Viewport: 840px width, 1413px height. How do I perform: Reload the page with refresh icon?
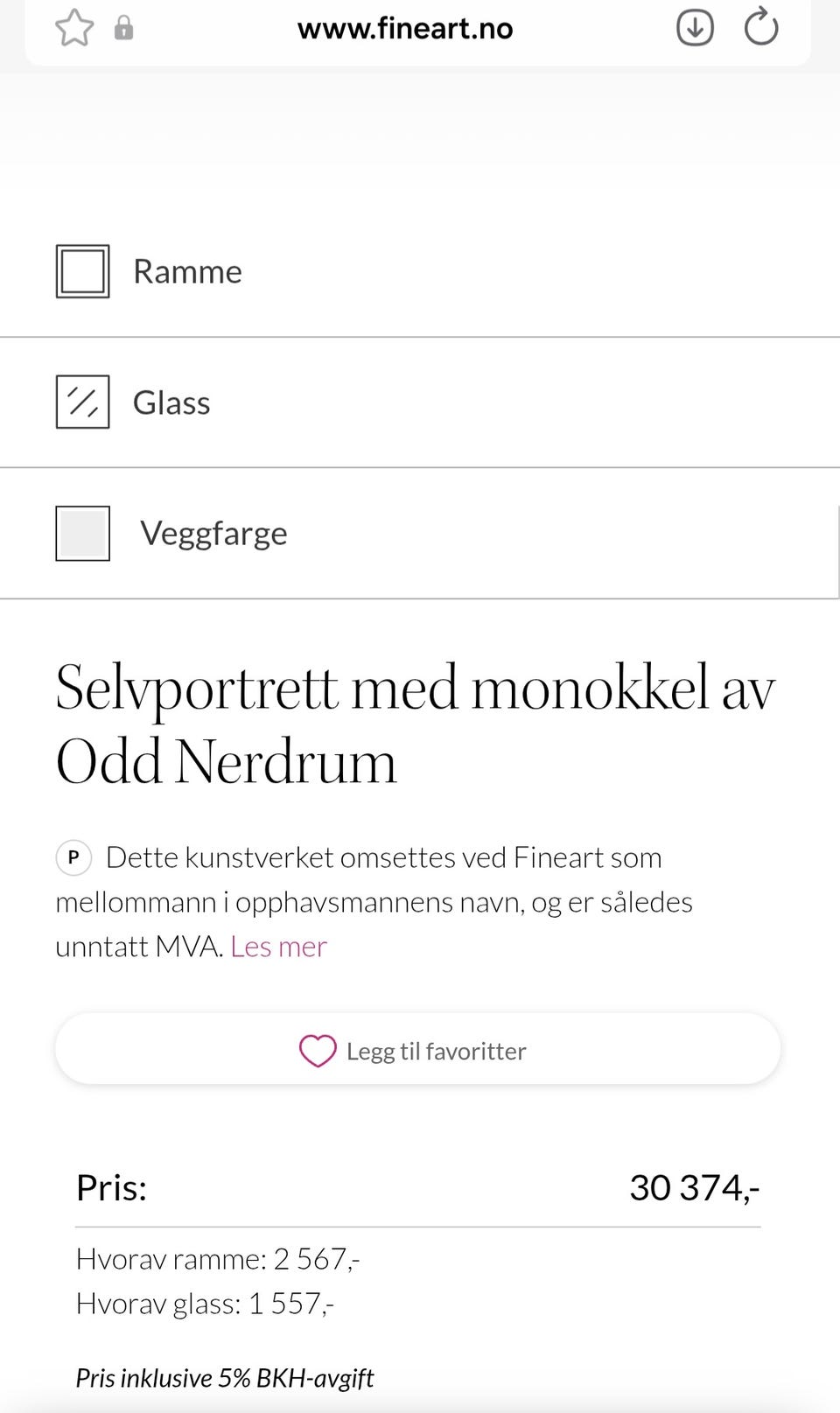pyautogui.click(x=760, y=27)
